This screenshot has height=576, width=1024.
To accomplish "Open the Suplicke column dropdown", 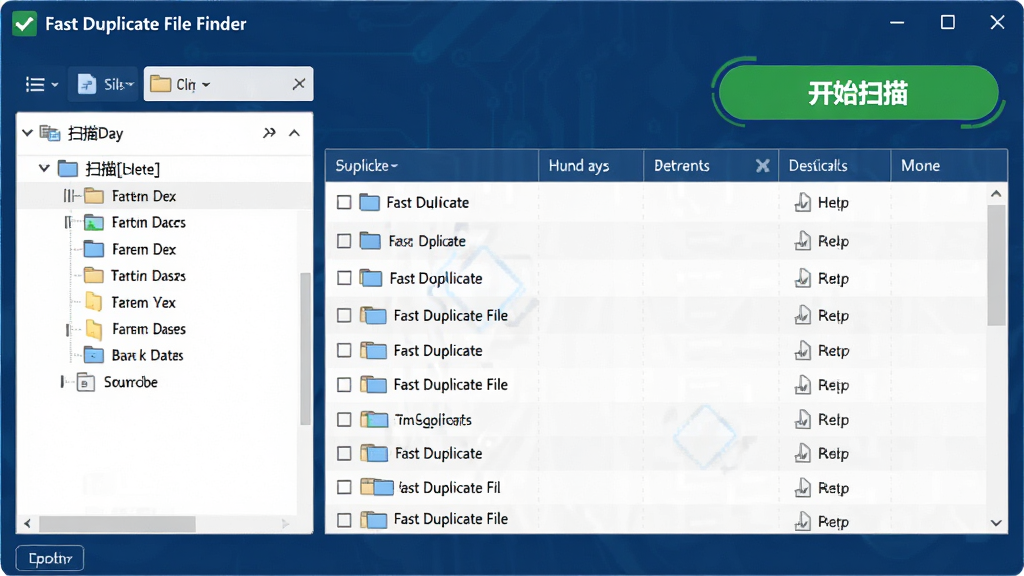I will tap(394, 167).
